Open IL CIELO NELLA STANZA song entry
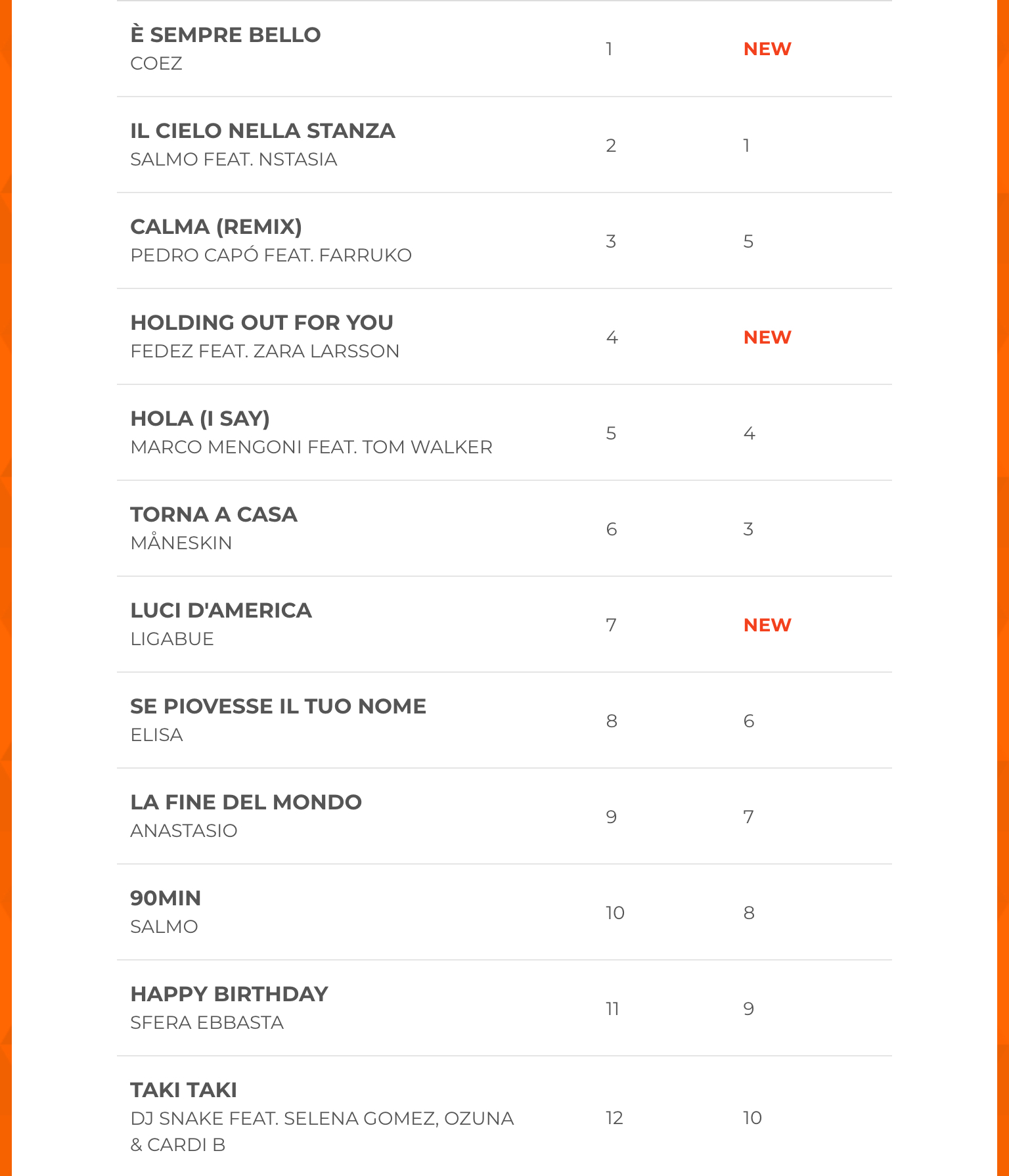Viewport: 1009px width, 1176px height. (263, 131)
